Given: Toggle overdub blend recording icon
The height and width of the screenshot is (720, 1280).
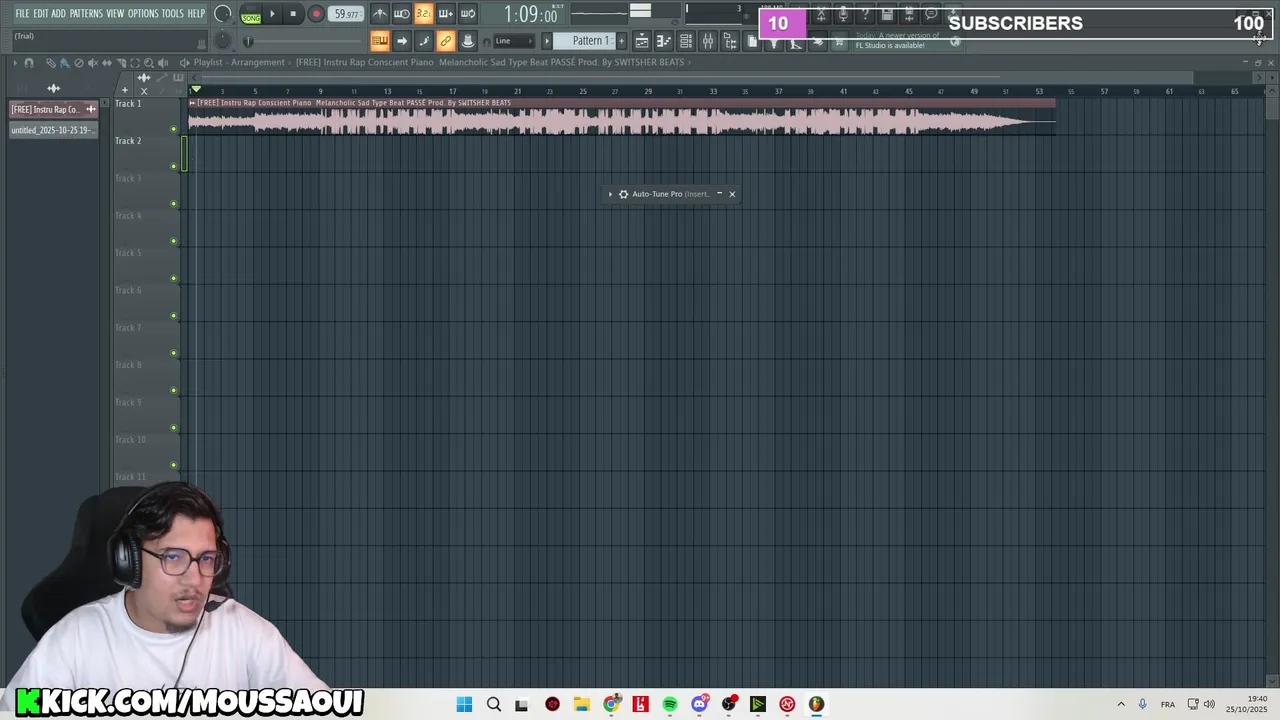Looking at the screenshot, I should [446, 14].
